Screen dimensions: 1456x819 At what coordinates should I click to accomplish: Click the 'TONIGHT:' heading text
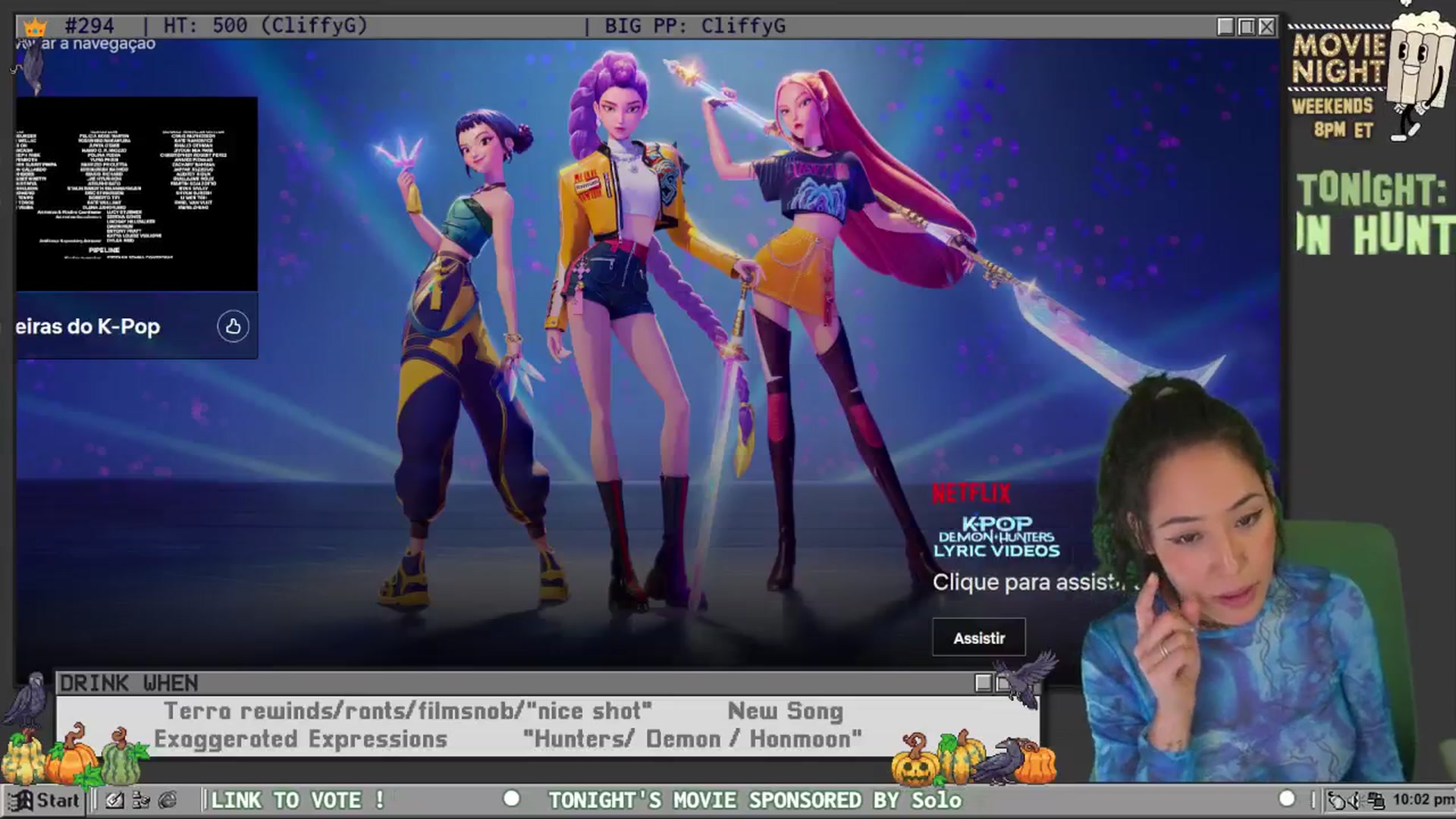[1371, 190]
